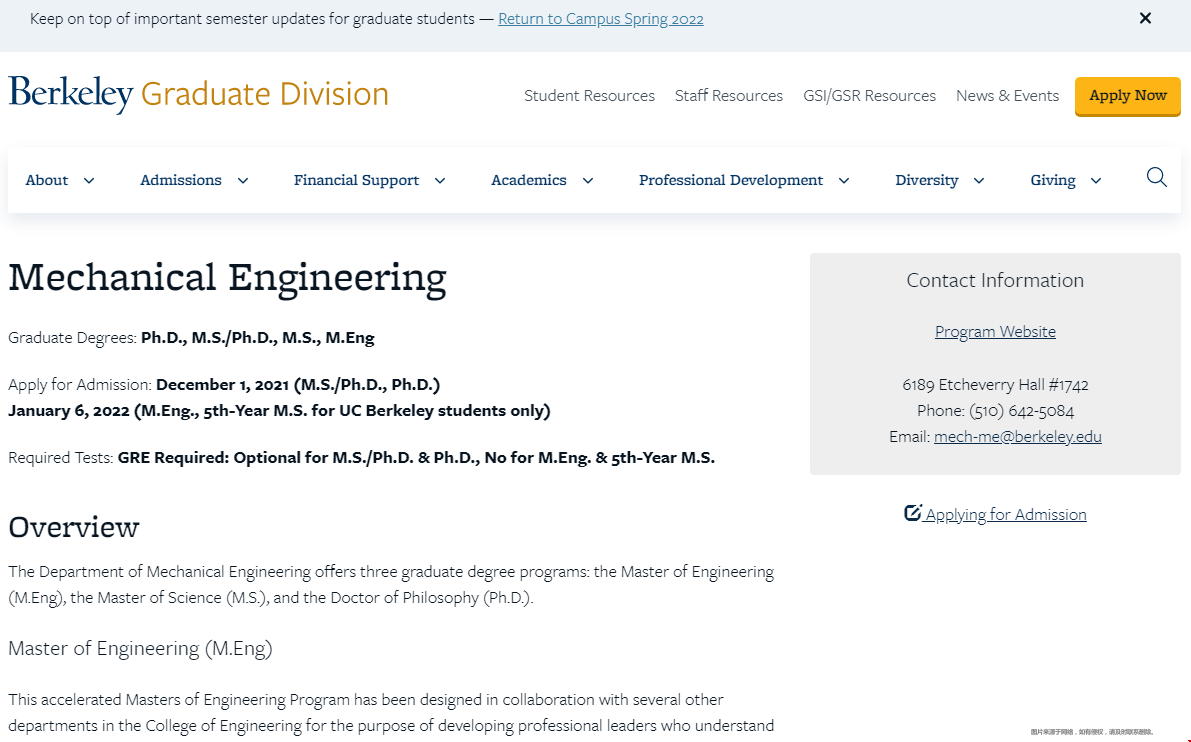
Task: Open the Financial Support menu item
Action: point(356,180)
